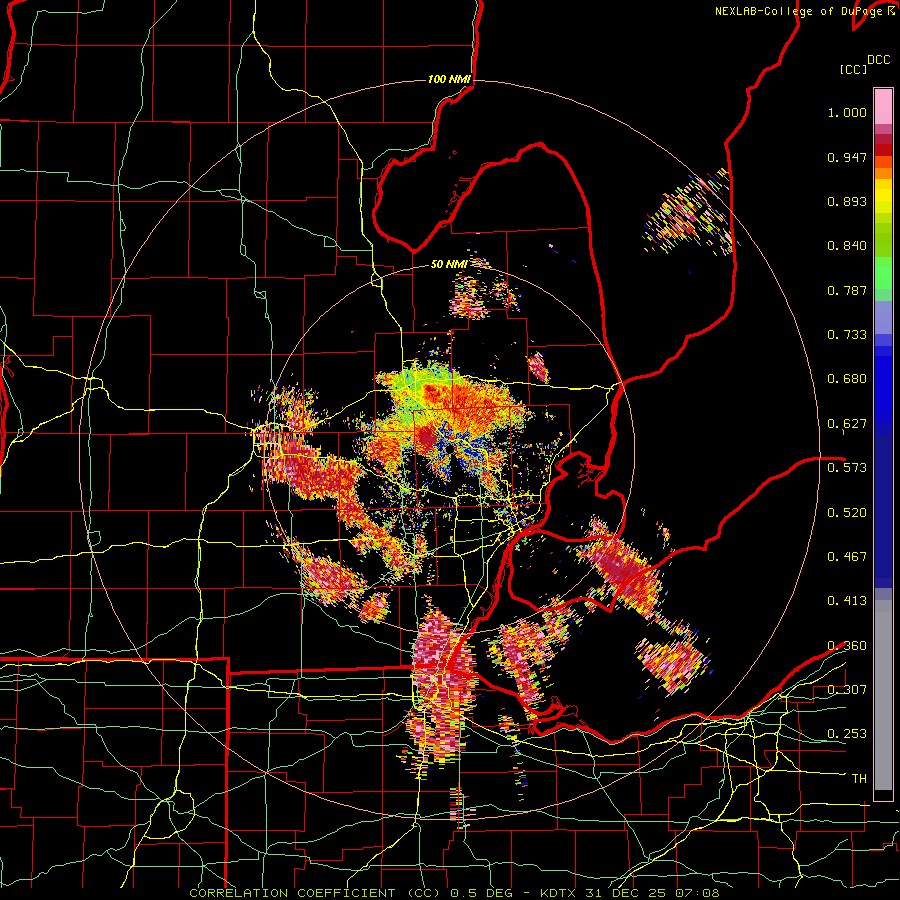
Task: Click the KDTX 31 DEC 25 07:08 timestamp
Action: pyautogui.click(x=630, y=893)
